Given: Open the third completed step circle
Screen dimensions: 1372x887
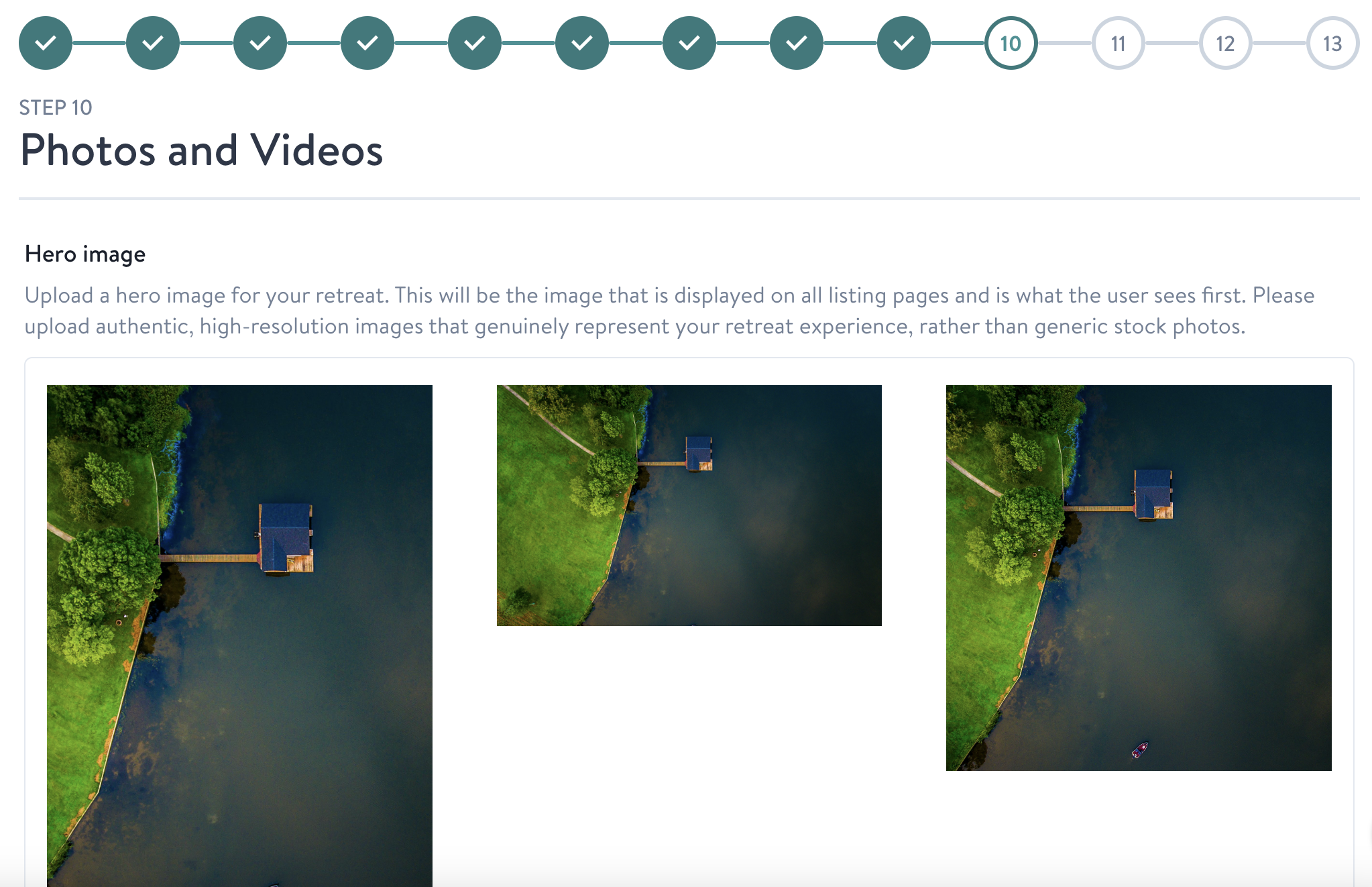Looking at the screenshot, I should (260, 43).
